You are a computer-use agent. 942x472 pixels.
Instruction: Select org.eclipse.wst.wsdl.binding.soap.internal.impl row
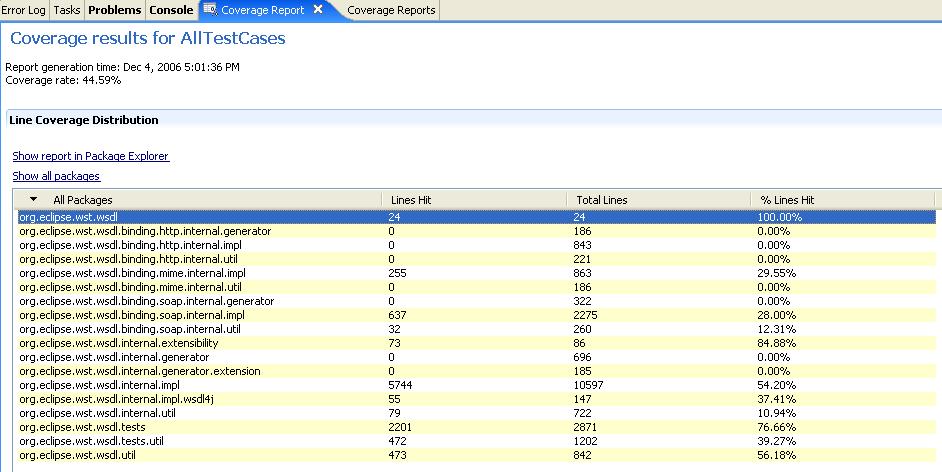[x=131, y=315]
